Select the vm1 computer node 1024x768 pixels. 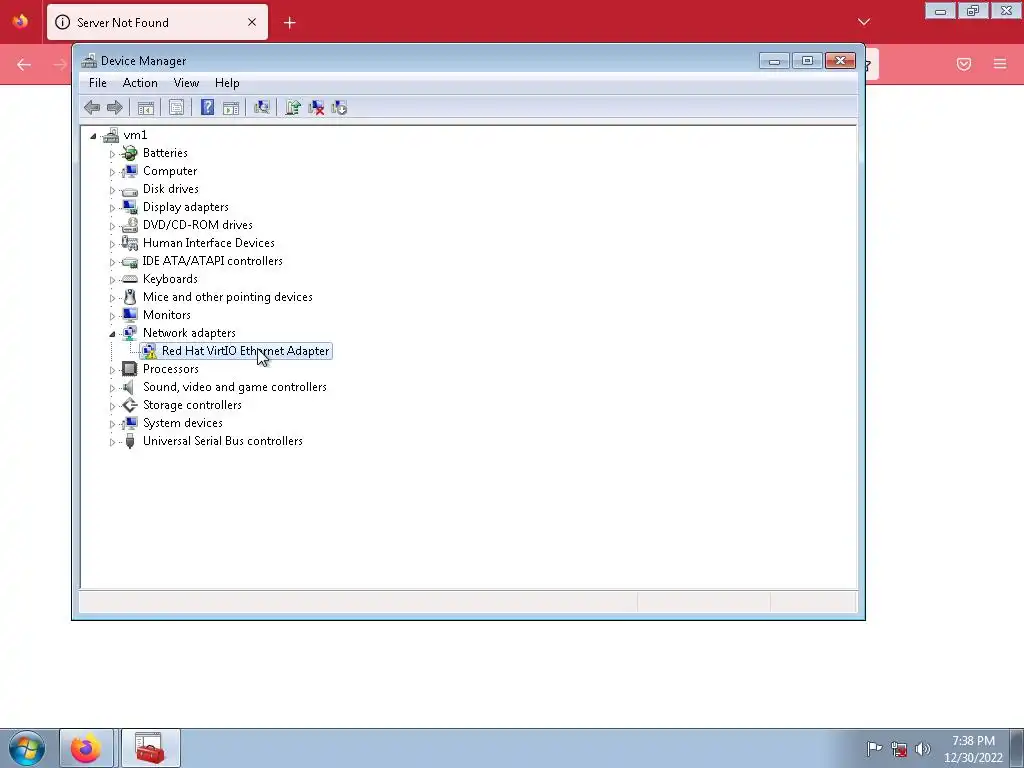135,135
